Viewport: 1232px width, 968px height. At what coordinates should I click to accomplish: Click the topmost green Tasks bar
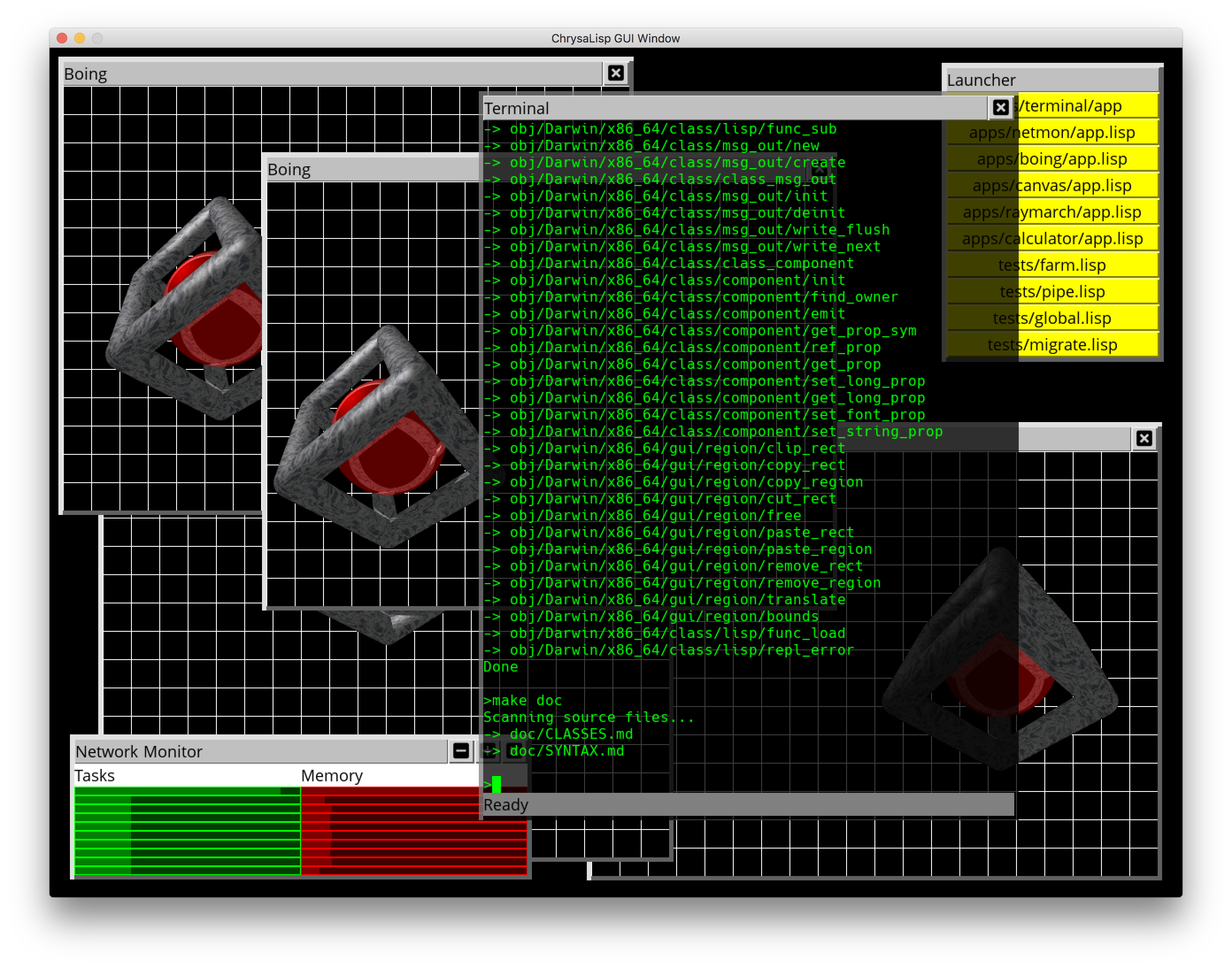coord(187,791)
